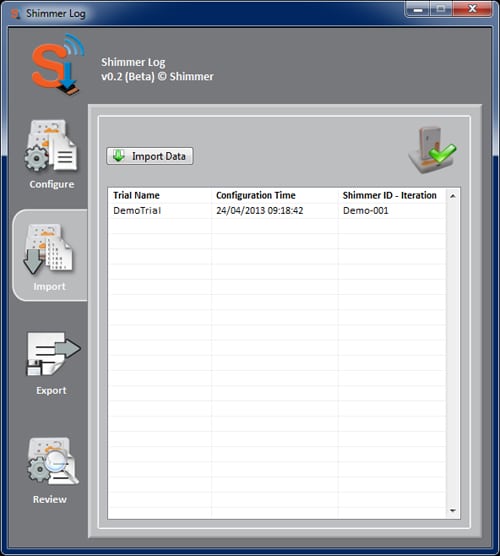Click the Configure label text
Viewport: 500px width, 556px height.
[52, 184]
